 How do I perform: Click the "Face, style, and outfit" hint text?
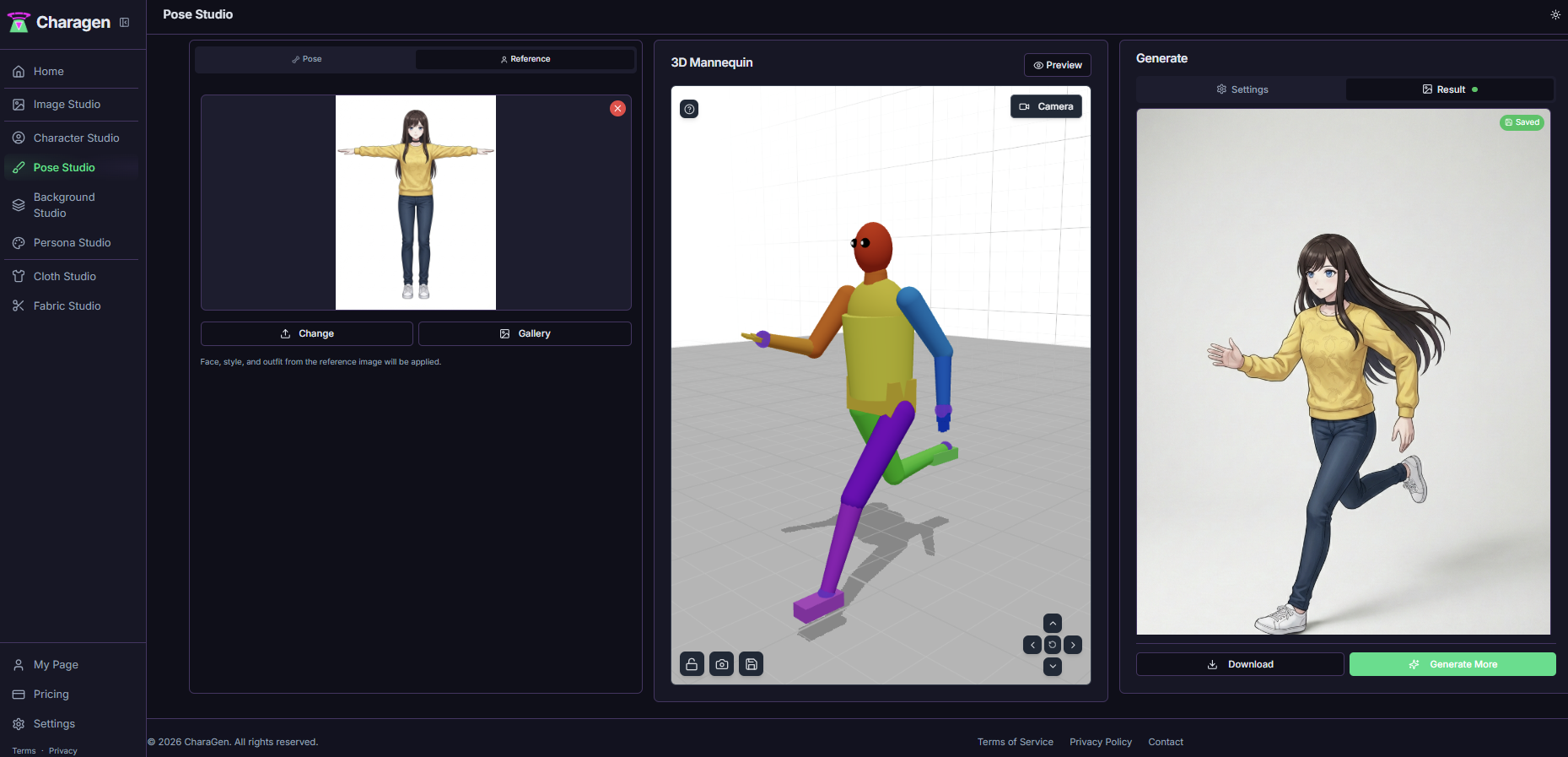point(321,362)
